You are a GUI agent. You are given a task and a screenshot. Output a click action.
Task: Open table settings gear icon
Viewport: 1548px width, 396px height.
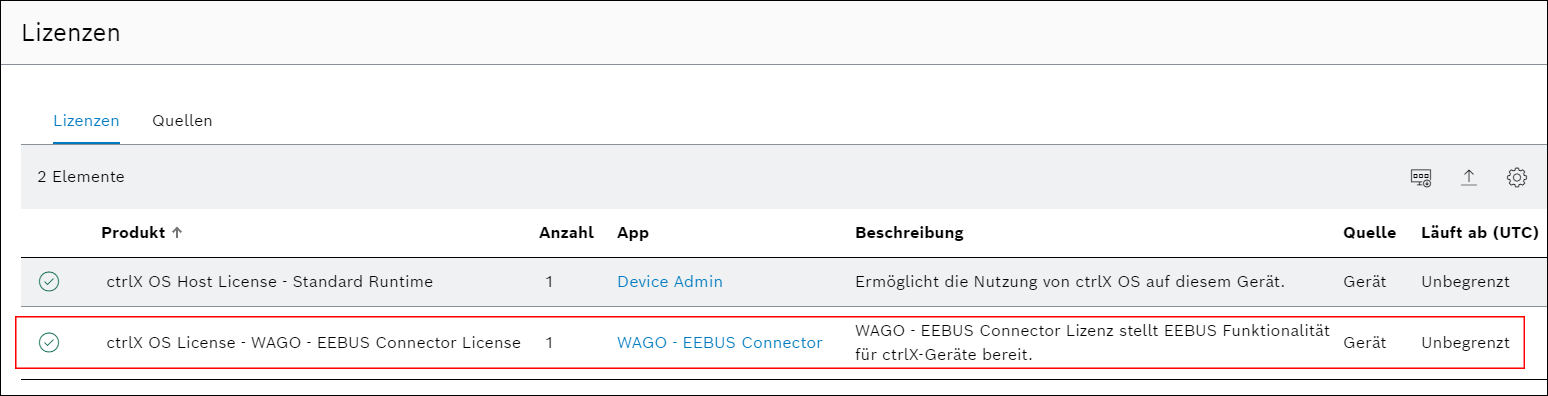1517,177
